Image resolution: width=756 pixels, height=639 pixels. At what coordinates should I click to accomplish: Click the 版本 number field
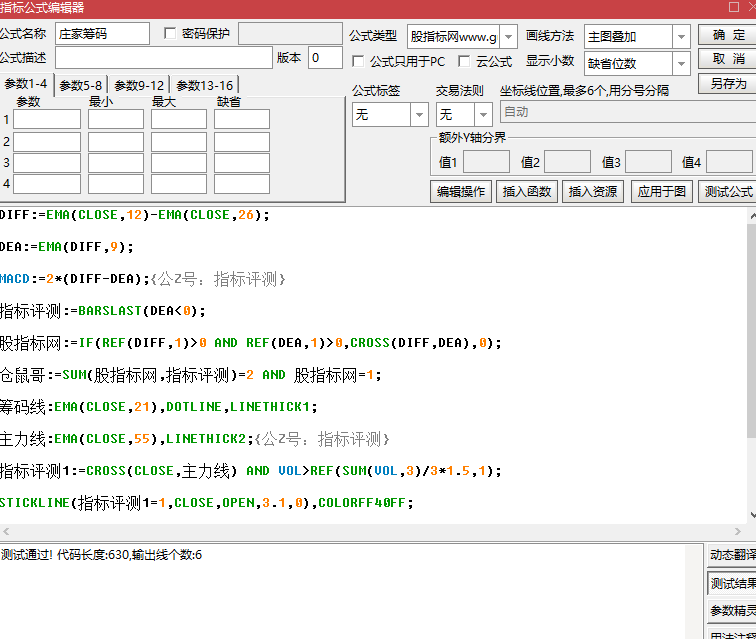click(x=325, y=58)
